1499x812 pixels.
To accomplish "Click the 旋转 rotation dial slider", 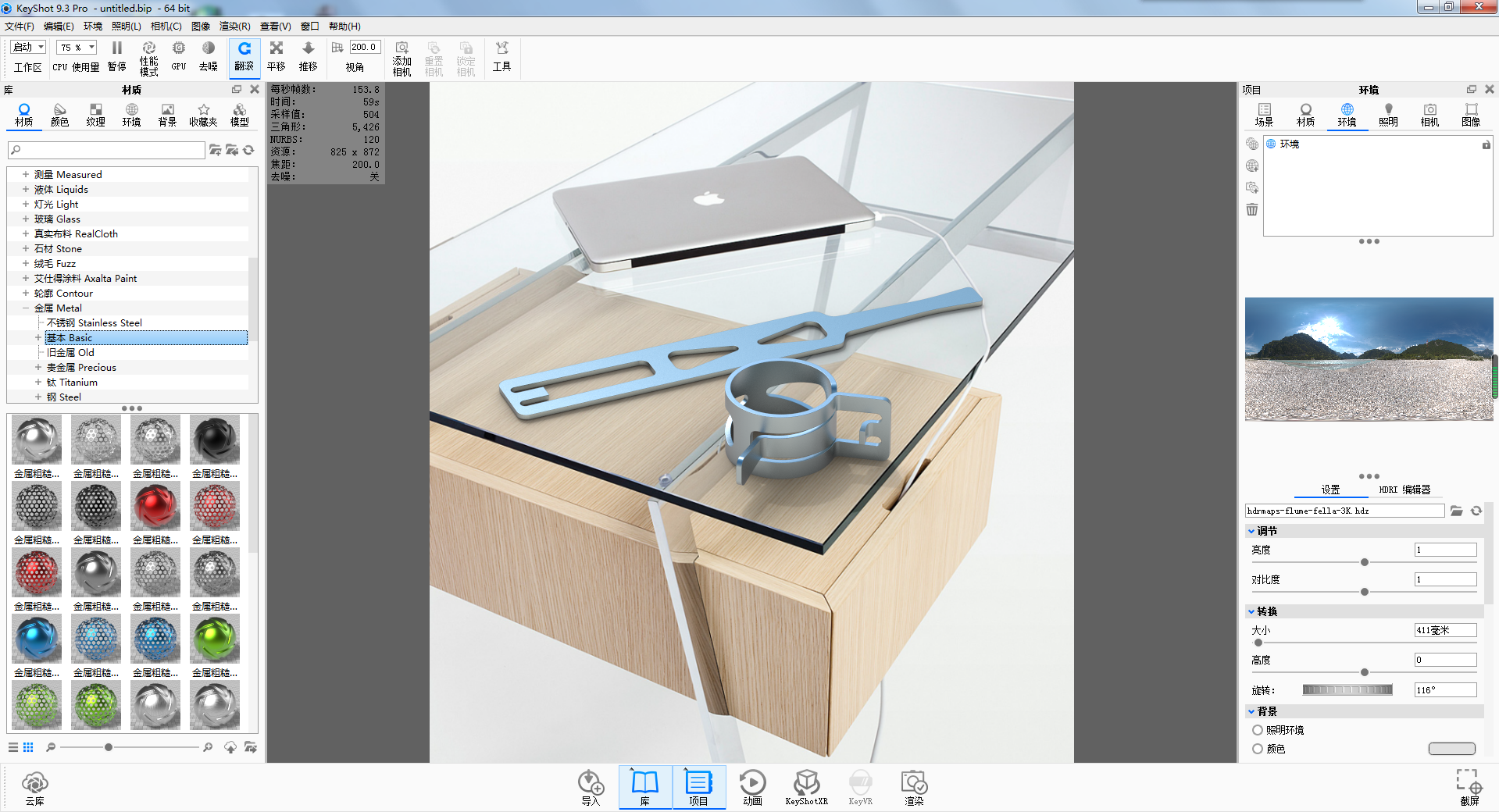I will (1347, 690).
